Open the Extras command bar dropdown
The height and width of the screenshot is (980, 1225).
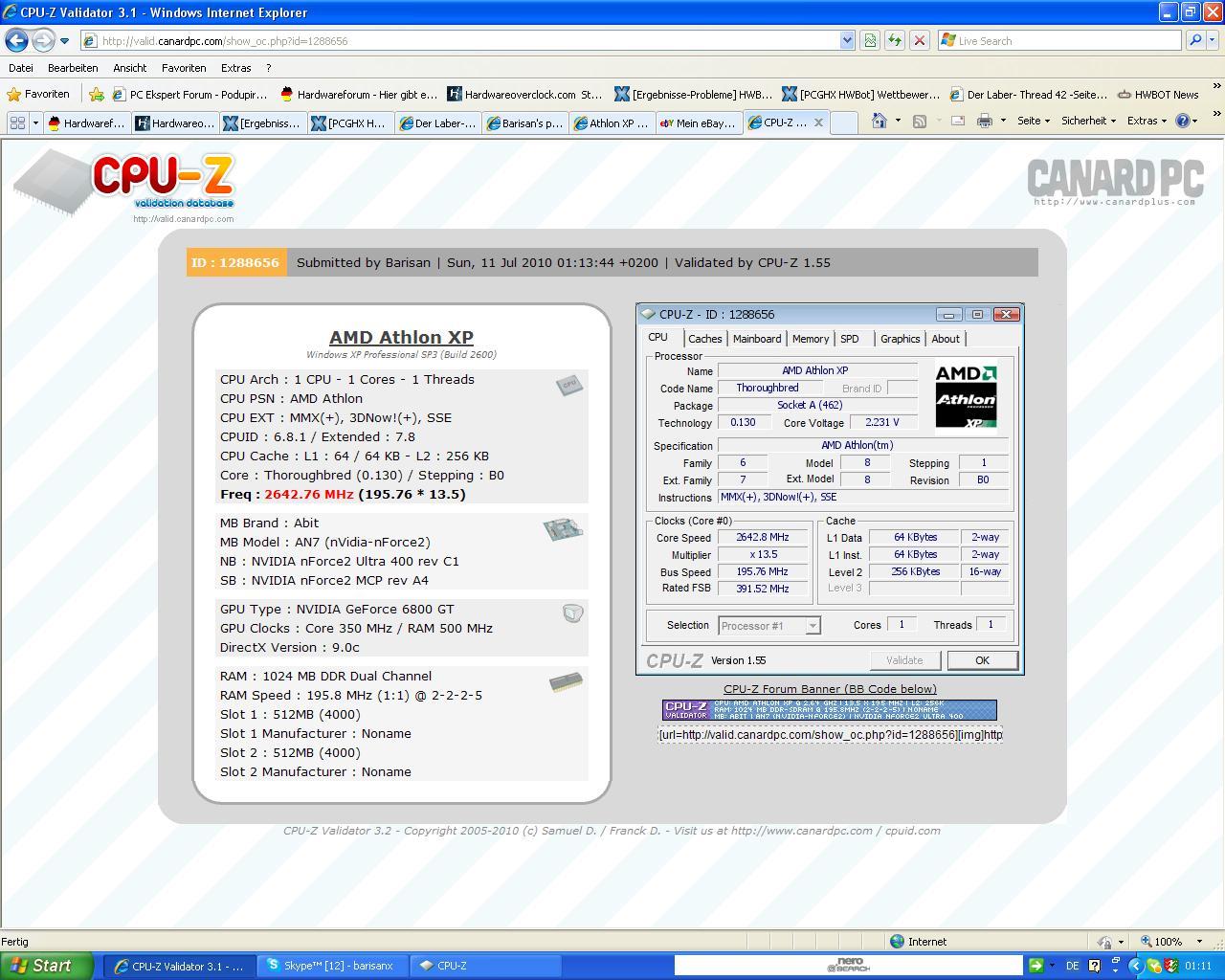[1147, 121]
